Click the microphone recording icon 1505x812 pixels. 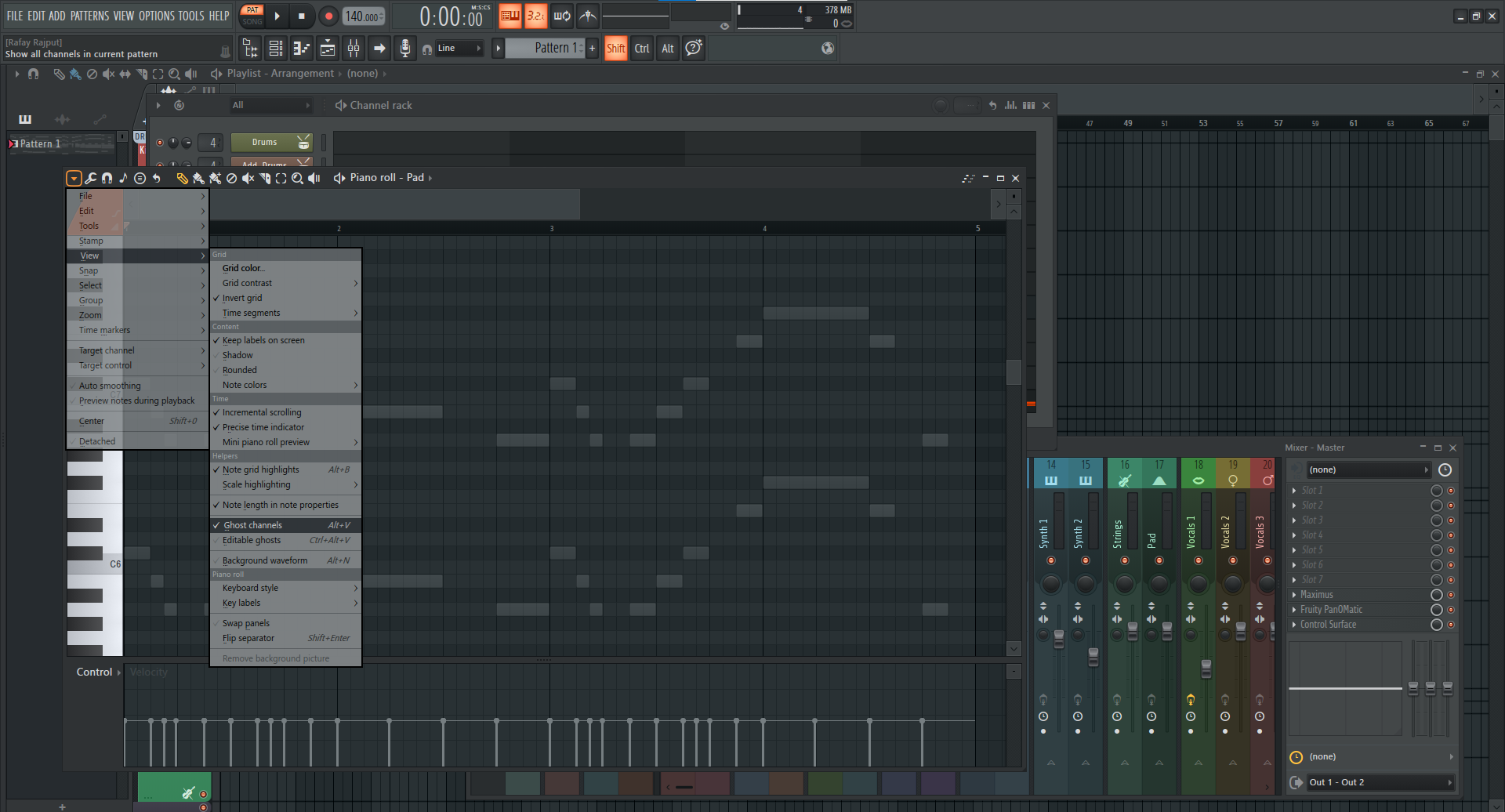pyautogui.click(x=404, y=49)
